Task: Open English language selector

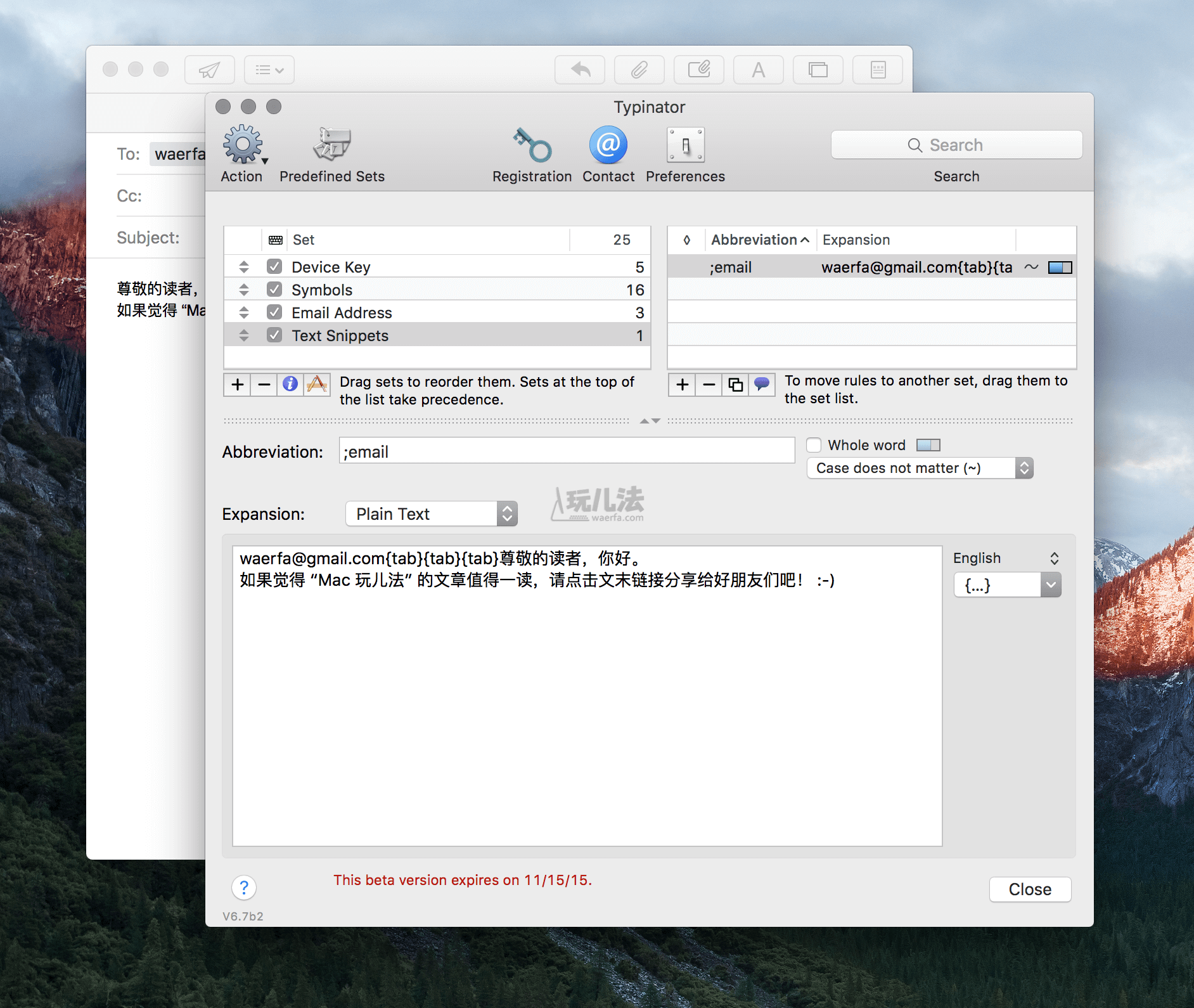Action: coord(1006,558)
